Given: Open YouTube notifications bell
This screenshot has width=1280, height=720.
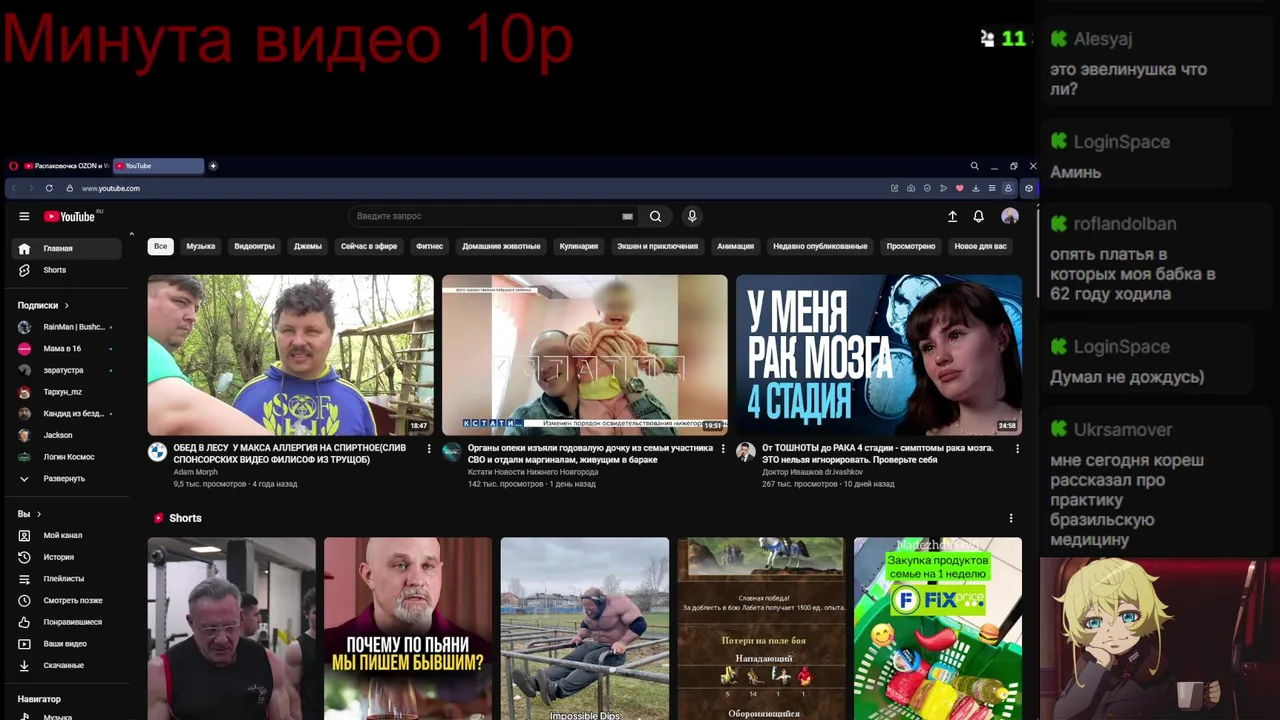Looking at the screenshot, I should pos(979,216).
